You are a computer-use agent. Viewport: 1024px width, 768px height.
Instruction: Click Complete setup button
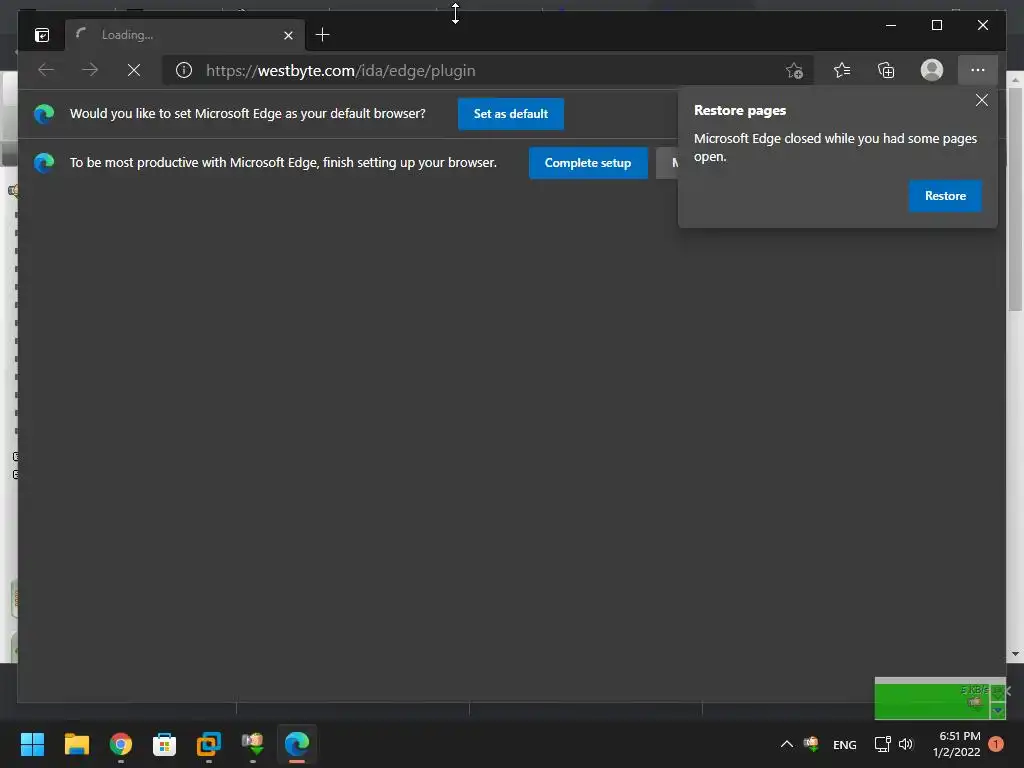pyautogui.click(x=588, y=163)
